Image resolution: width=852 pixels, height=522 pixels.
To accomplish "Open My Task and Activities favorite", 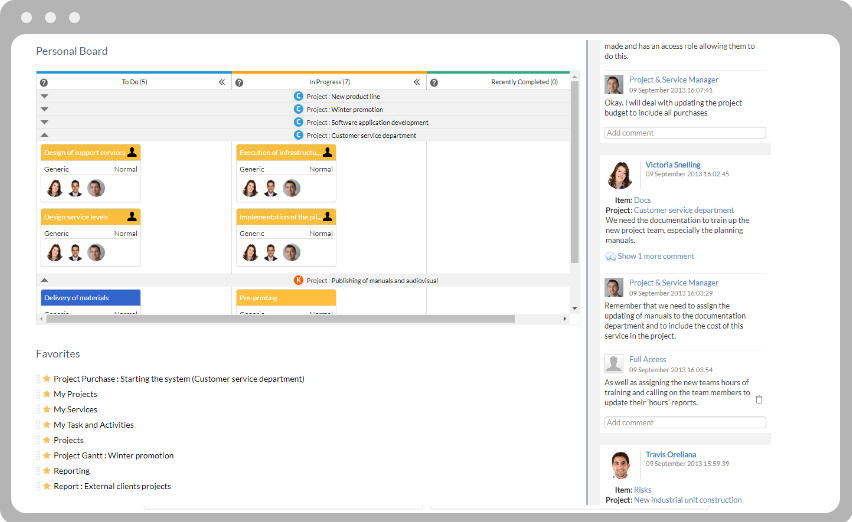I will 93,425.
